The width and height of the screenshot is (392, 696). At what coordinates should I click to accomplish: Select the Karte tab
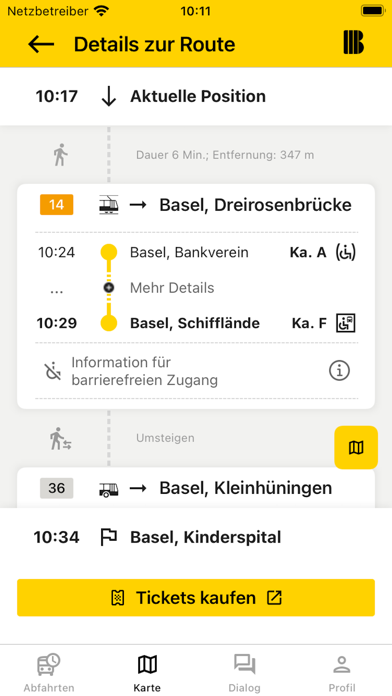click(x=147, y=673)
